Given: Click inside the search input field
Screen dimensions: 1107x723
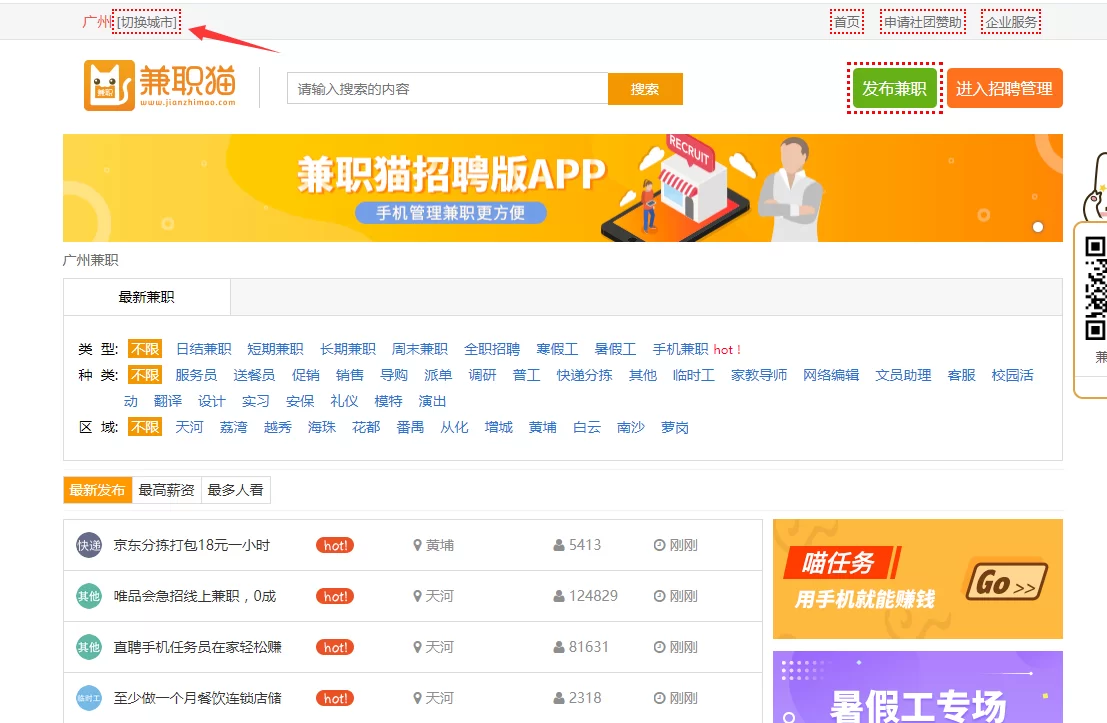Looking at the screenshot, I should [445, 88].
